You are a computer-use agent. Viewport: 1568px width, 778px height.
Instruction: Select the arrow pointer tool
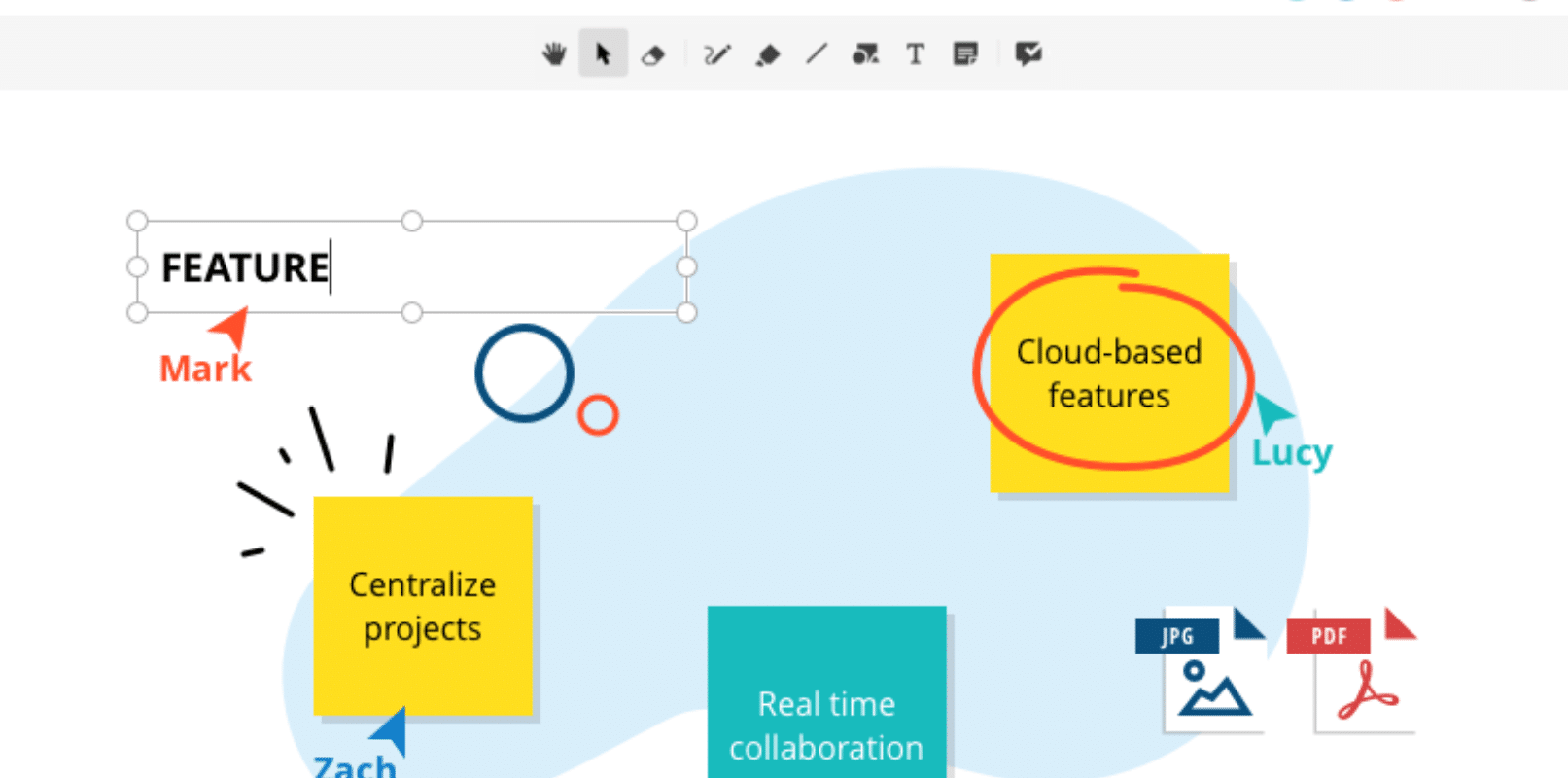click(603, 54)
